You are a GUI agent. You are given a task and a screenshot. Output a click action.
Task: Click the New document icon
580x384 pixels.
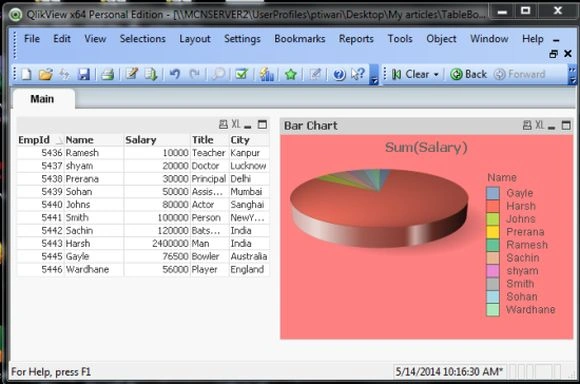26,74
